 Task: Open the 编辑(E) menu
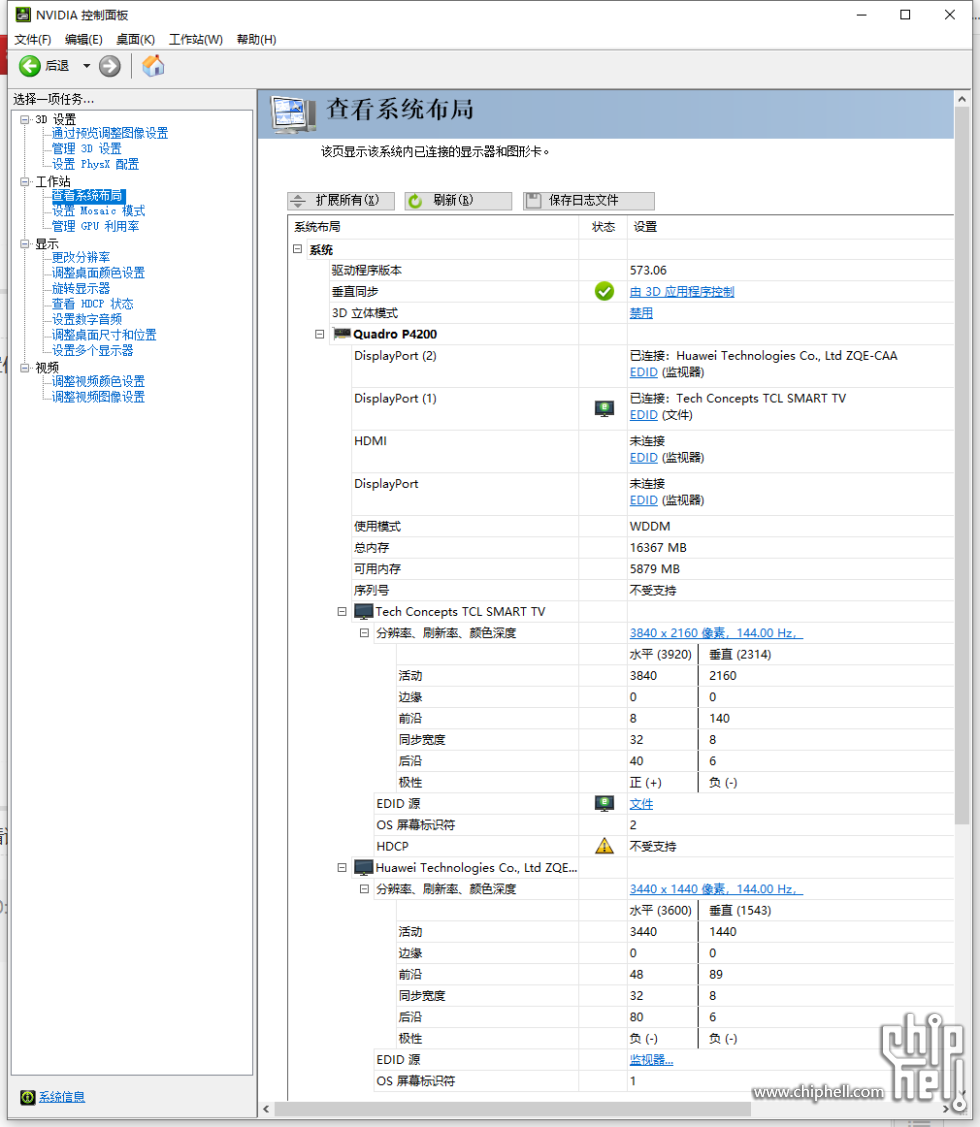point(83,40)
